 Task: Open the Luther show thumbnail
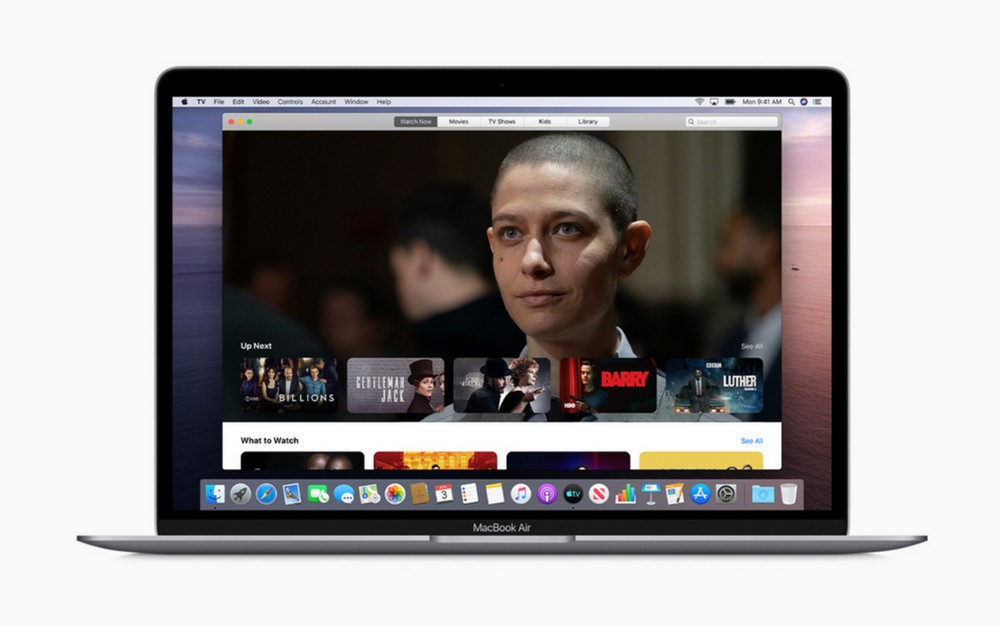click(714, 385)
